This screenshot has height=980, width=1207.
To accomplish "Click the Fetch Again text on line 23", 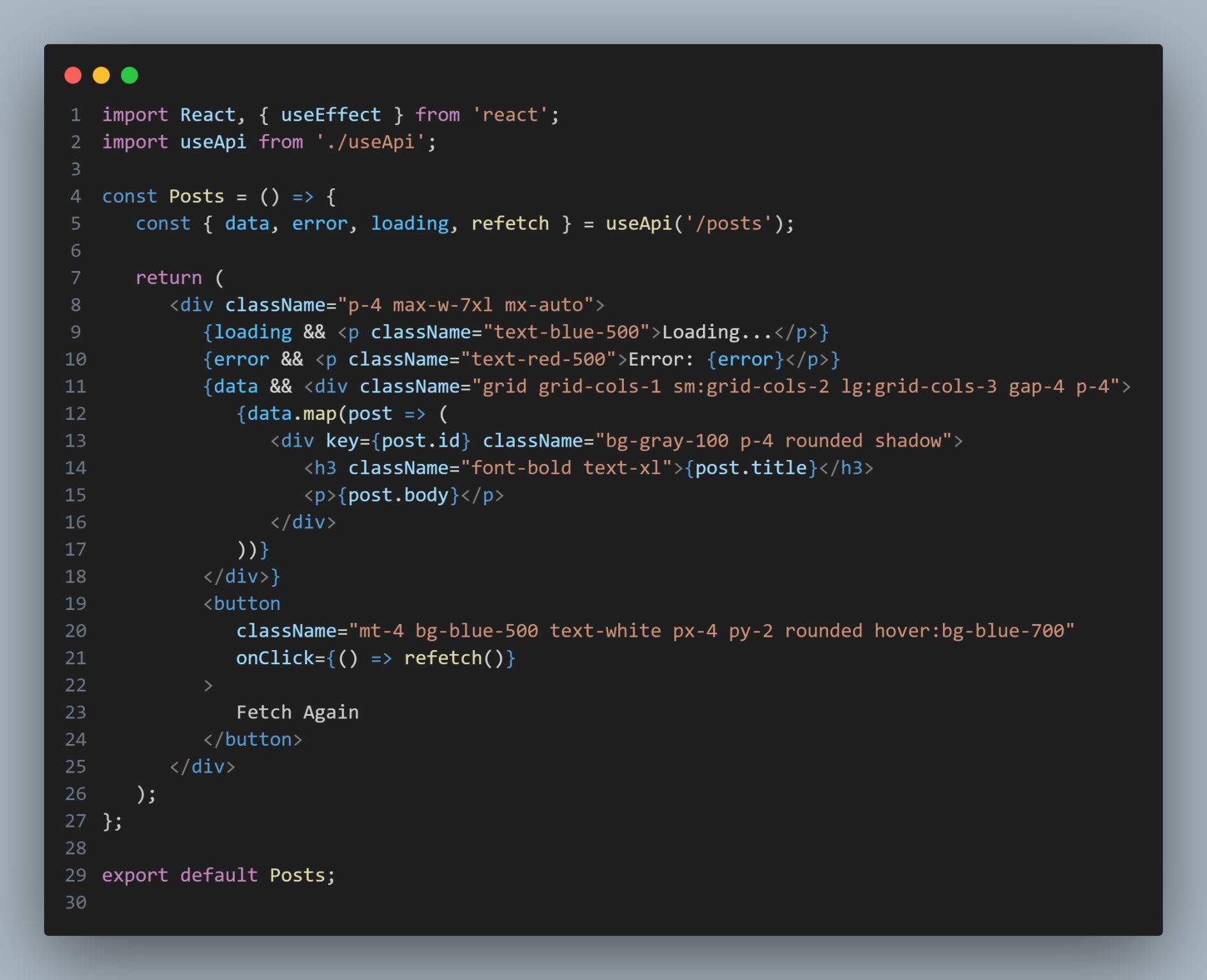I will coord(297,712).
